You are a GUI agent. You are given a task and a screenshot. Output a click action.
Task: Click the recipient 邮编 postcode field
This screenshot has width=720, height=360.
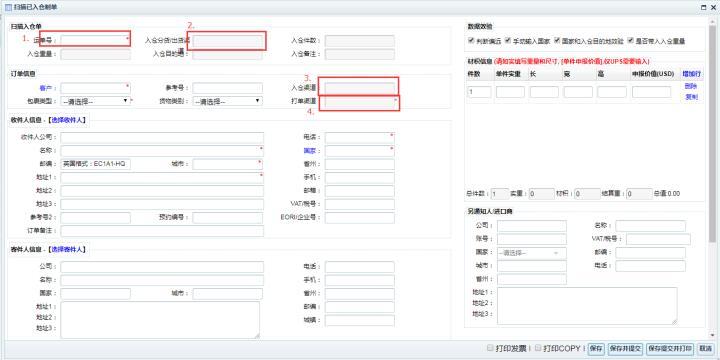[96, 164]
